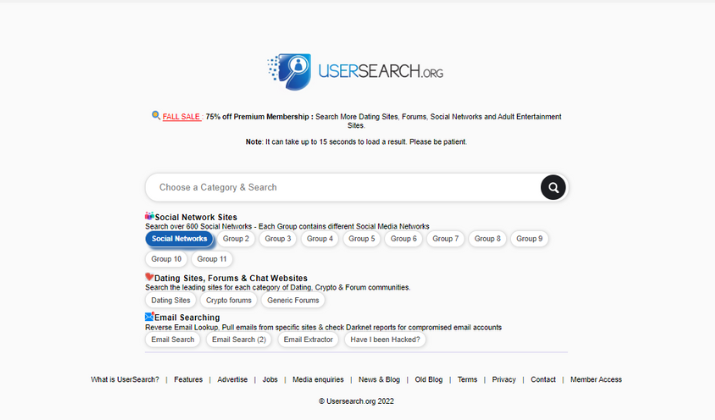Click the Search the leading sites description
The width and height of the screenshot is (715, 420).
click(x=278, y=287)
